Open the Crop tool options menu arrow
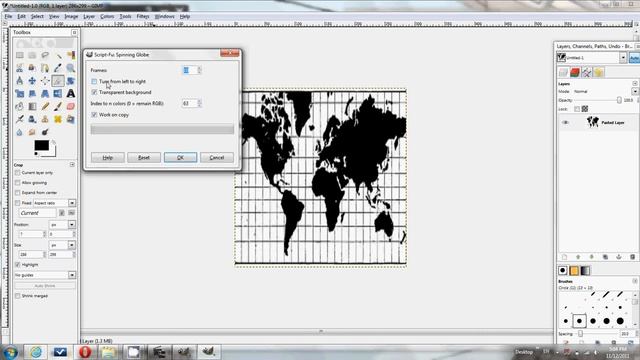Viewport: 640px width, 360px height. pyautogui.click(x=72, y=164)
